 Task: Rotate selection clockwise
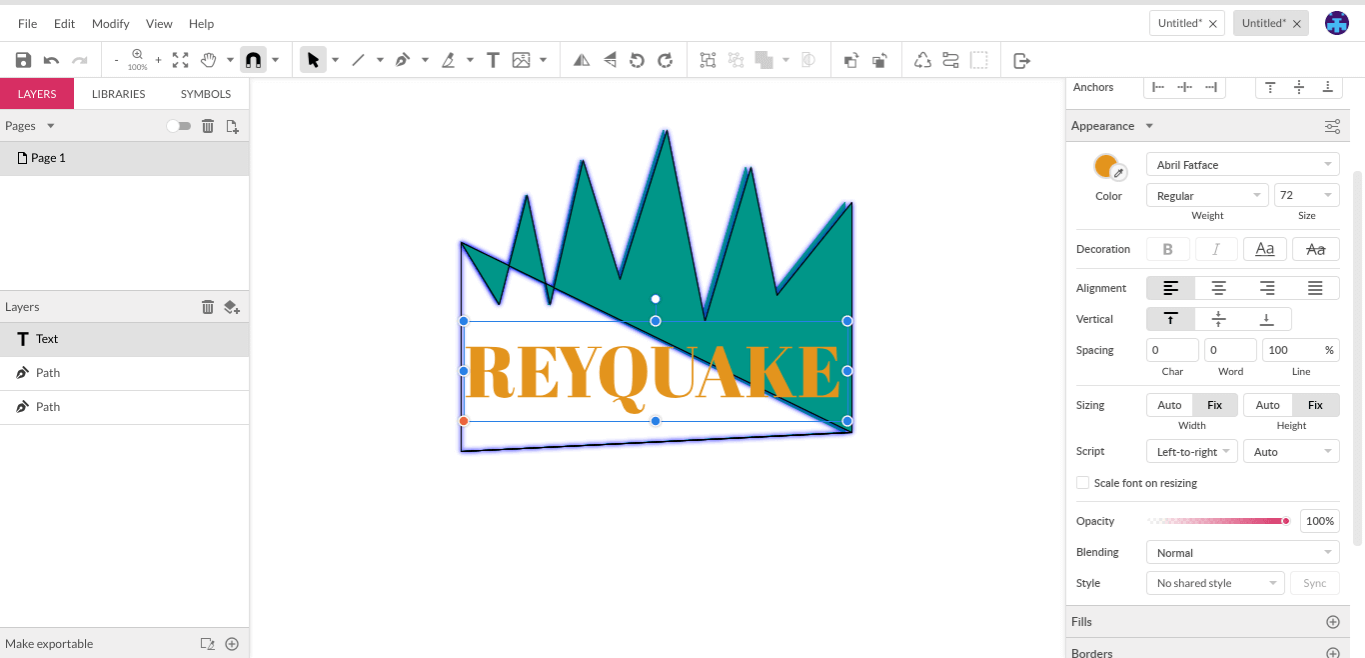pos(665,60)
